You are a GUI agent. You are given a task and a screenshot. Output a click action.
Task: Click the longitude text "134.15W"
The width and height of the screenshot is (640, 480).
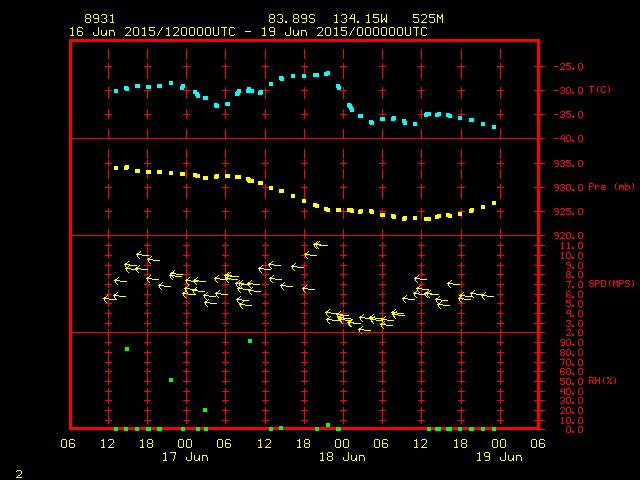point(360,19)
